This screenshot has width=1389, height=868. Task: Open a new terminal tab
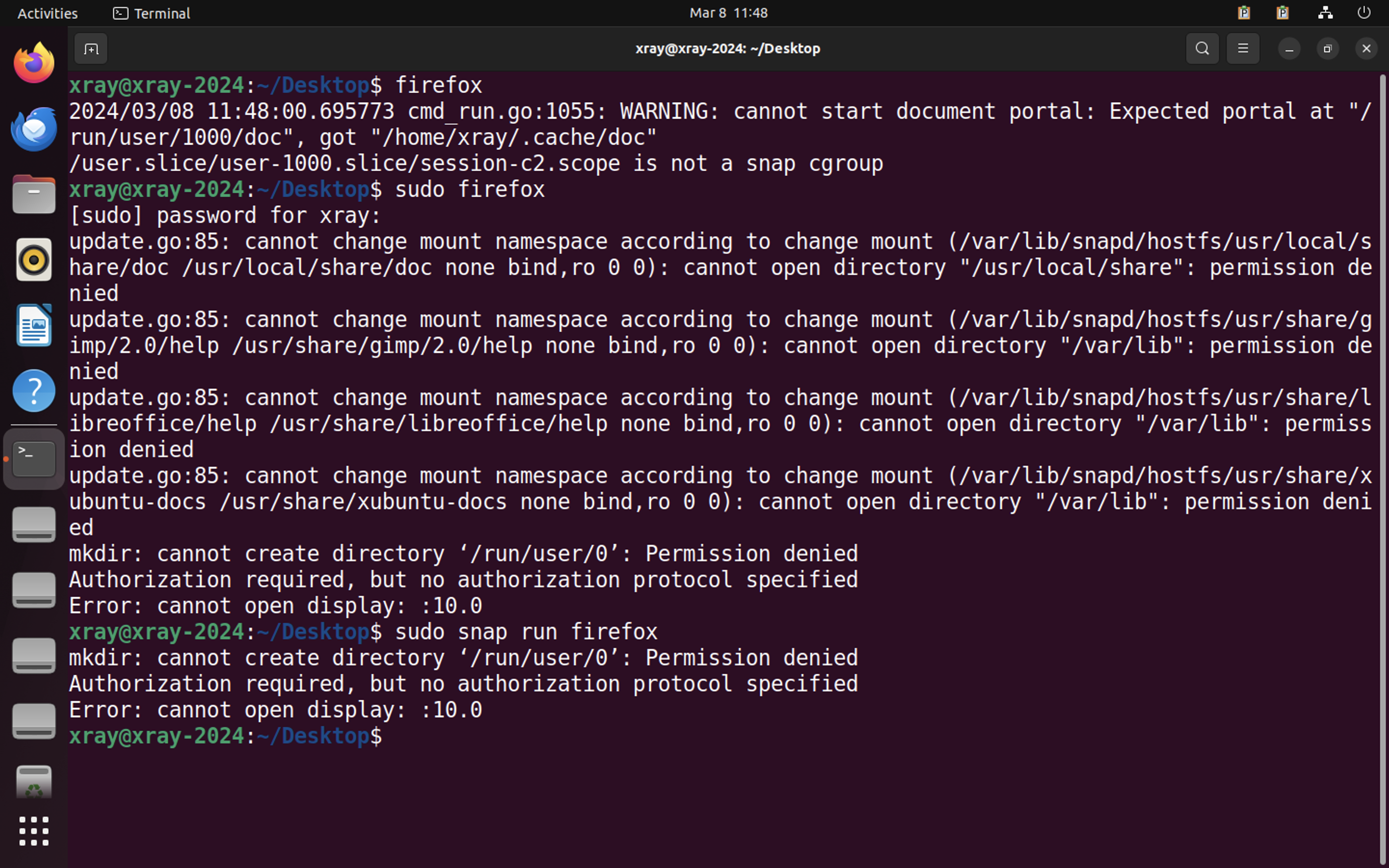pos(91,49)
